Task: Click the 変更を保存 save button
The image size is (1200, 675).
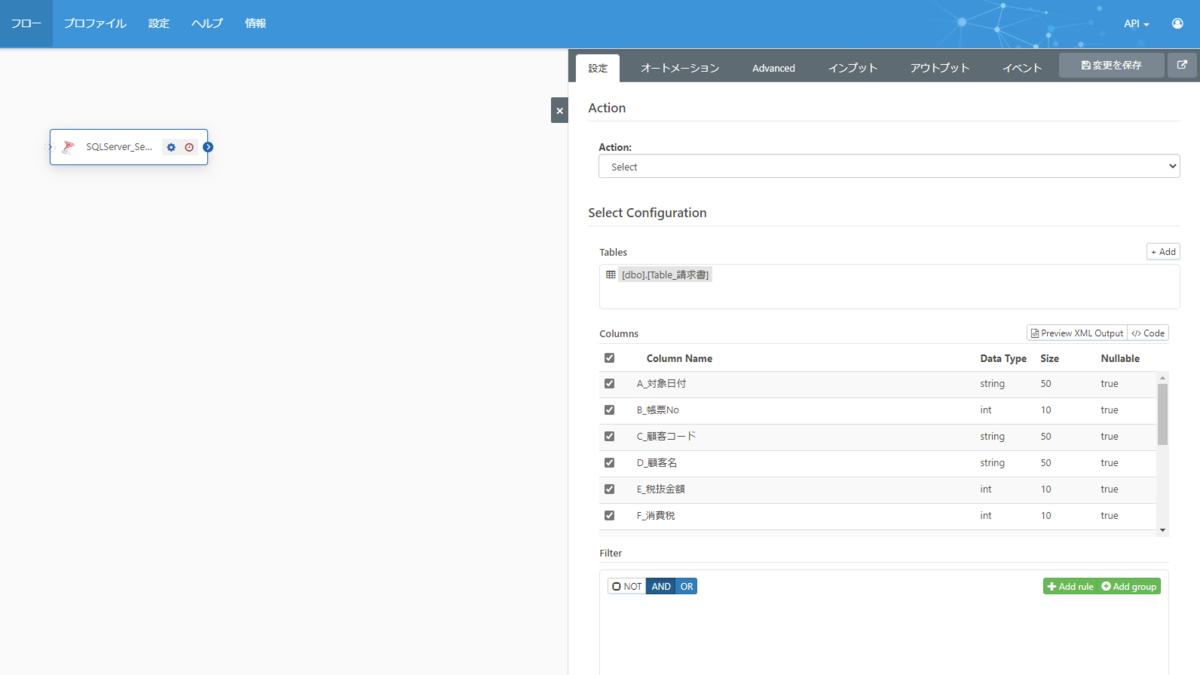Action: pos(1112,65)
